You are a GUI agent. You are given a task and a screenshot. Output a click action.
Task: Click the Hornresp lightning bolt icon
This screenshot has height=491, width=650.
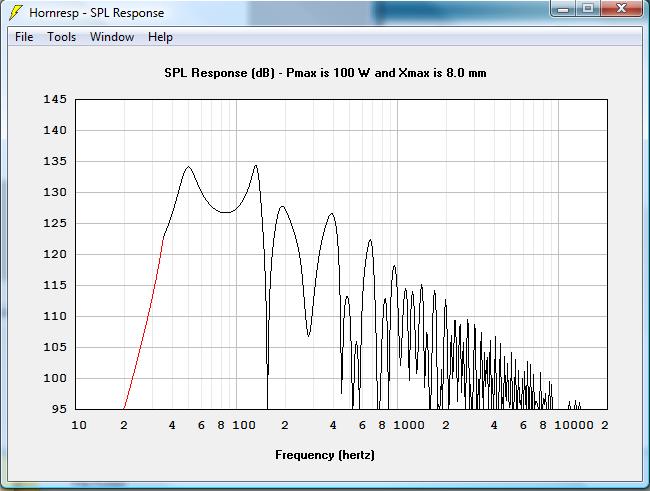click(x=16, y=12)
